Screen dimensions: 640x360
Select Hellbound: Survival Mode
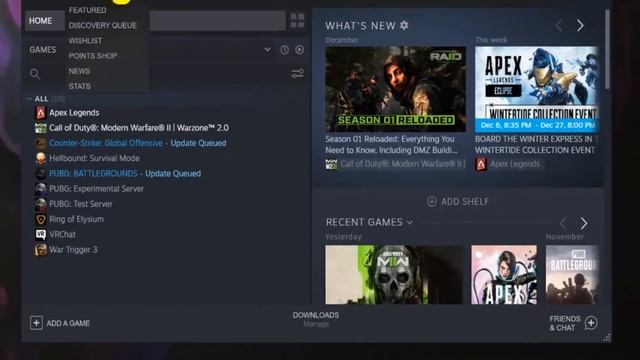pyautogui.click(x=94, y=158)
